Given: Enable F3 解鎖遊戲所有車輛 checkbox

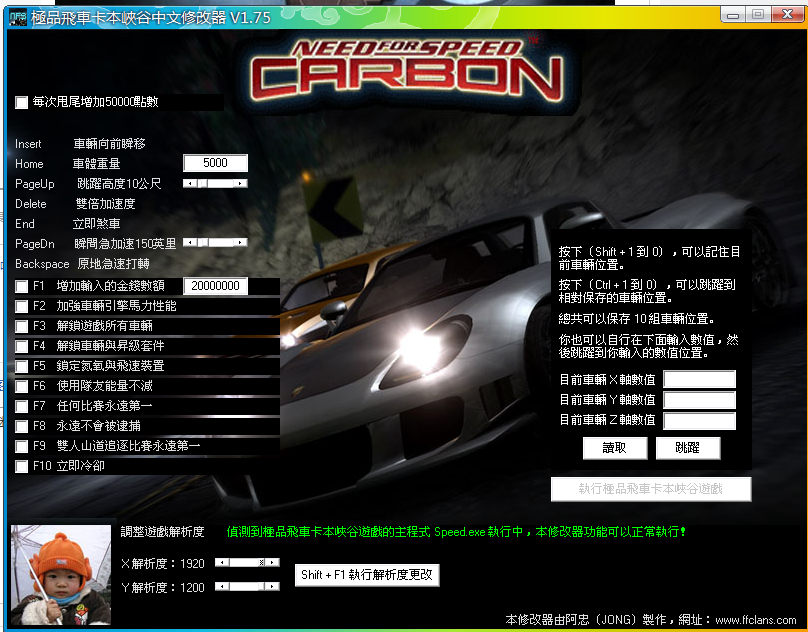Looking at the screenshot, I should click(22, 326).
